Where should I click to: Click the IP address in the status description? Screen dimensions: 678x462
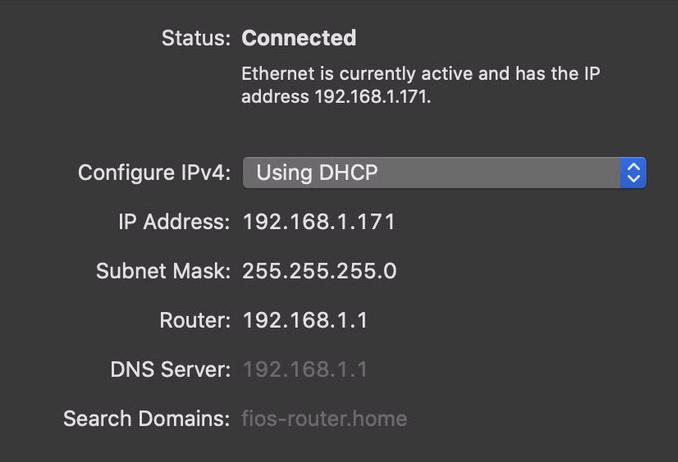(x=372, y=97)
